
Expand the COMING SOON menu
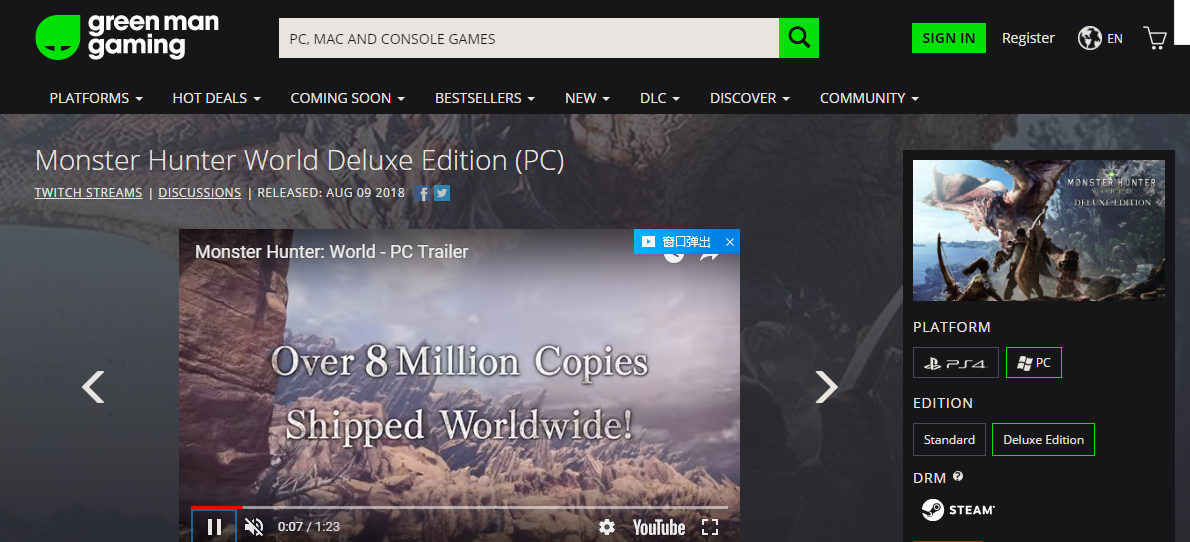348,98
